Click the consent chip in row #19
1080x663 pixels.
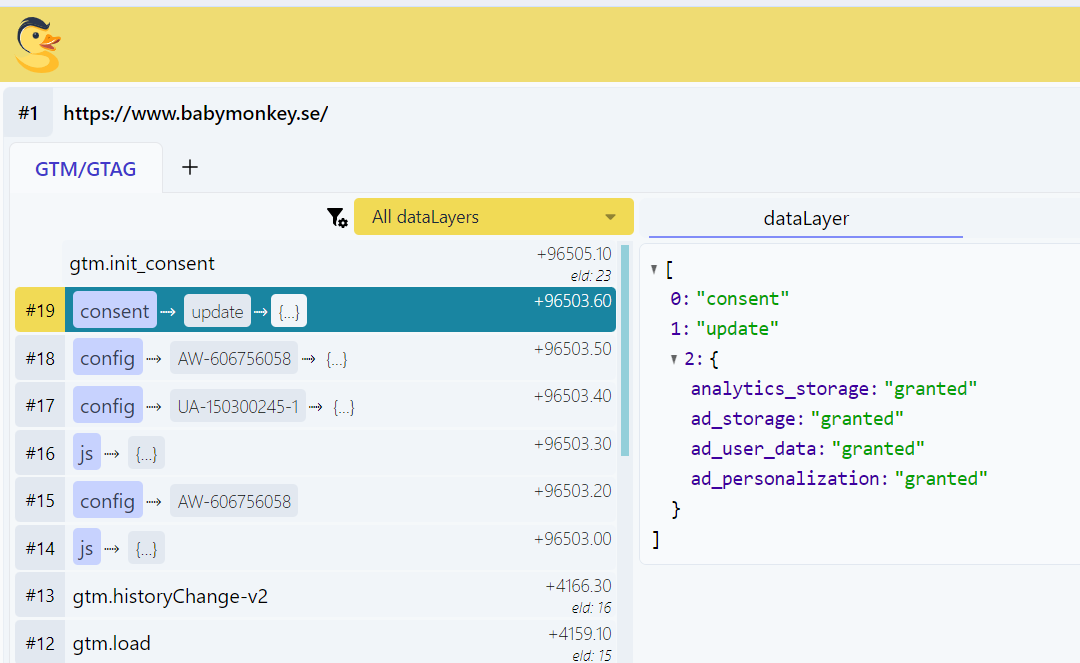coord(114,311)
